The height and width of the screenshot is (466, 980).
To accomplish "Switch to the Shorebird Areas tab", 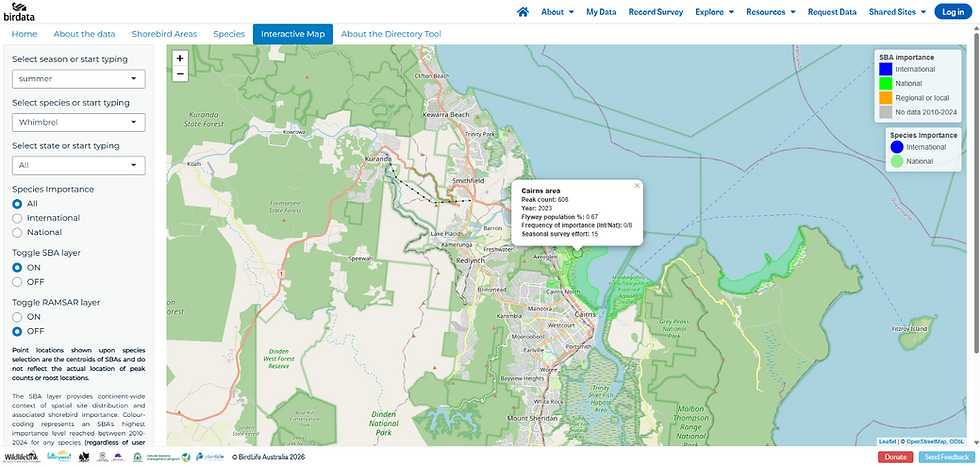I will (x=164, y=34).
